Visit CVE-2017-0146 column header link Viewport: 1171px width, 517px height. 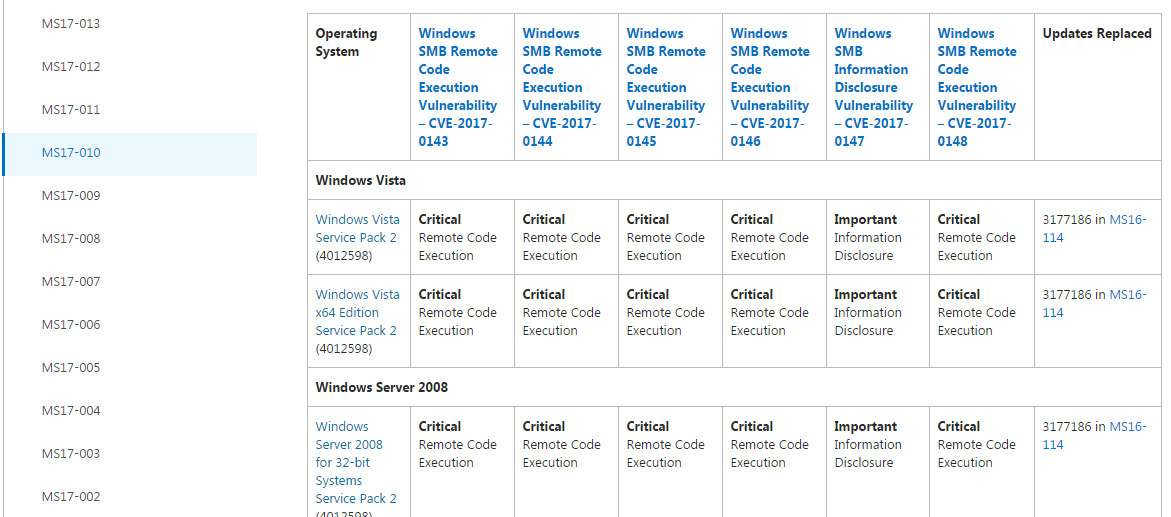(x=769, y=87)
